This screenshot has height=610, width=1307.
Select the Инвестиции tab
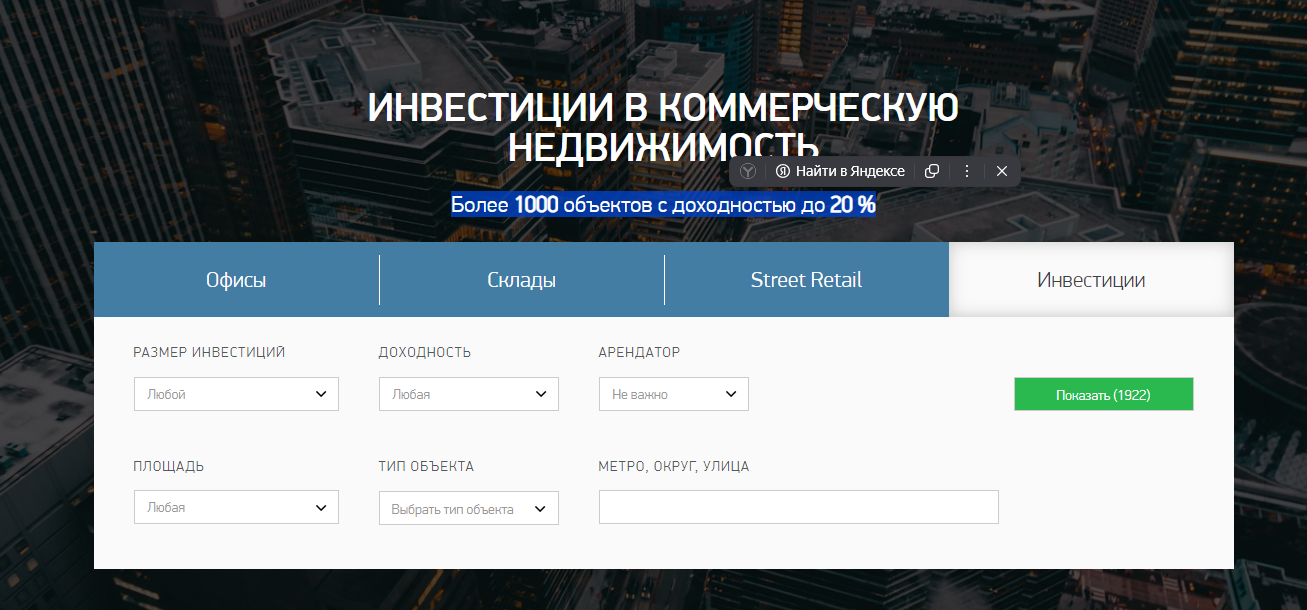click(x=1091, y=280)
